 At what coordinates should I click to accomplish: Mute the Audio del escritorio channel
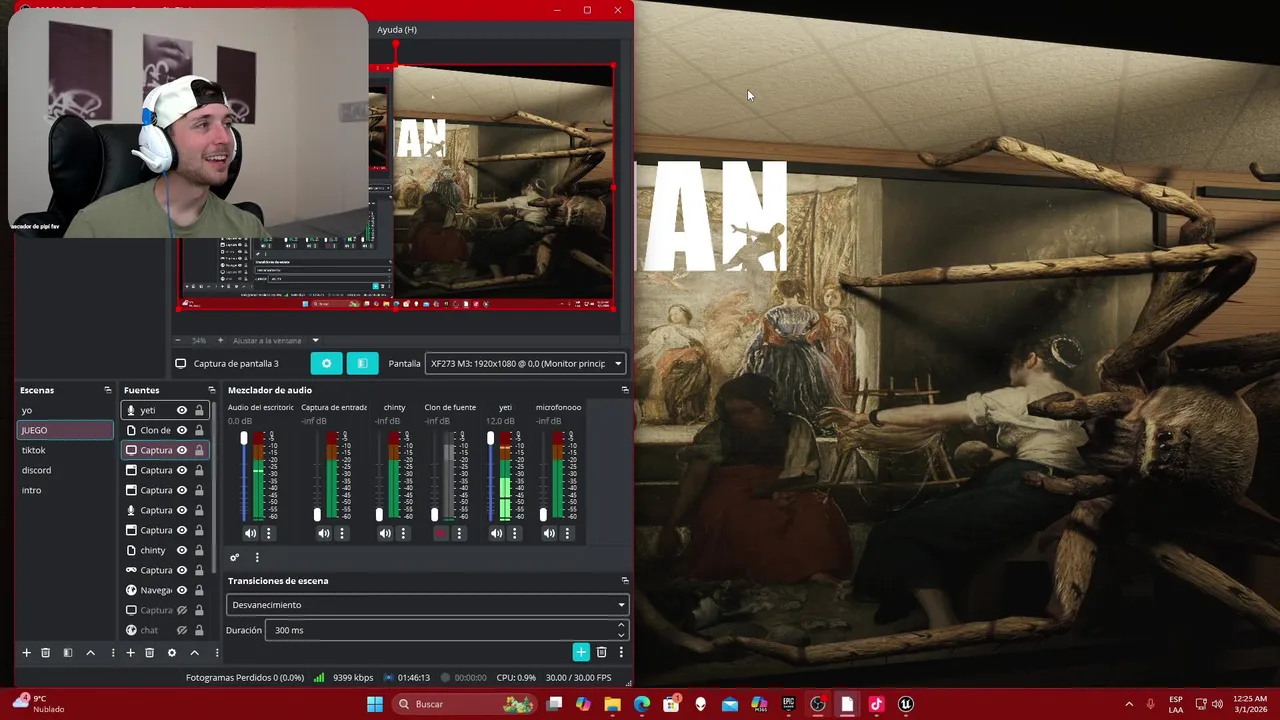(250, 533)
